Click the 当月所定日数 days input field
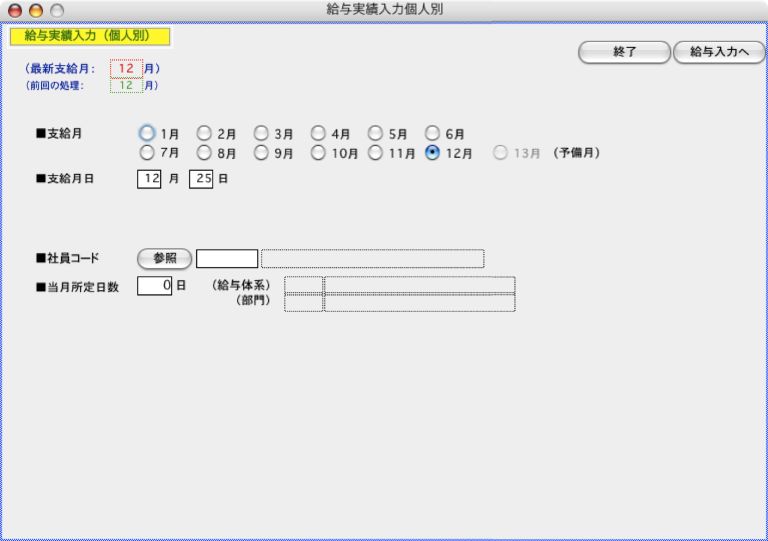Image resolution: width=768 pixels, height=541 pixels. tap(155, 286)
